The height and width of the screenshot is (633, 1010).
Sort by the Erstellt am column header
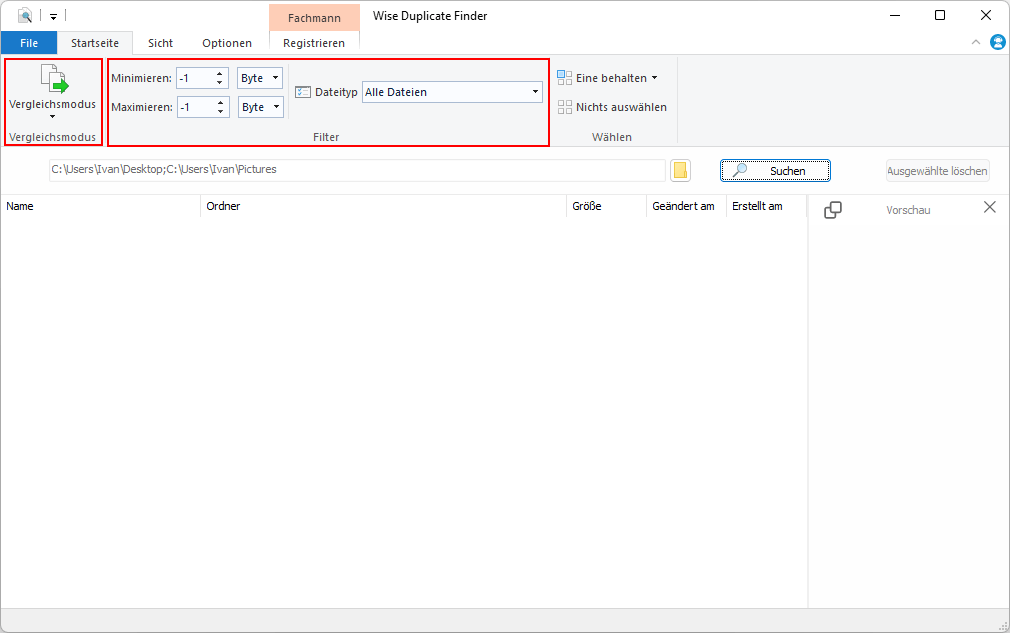pyautogui.click(x=767, y=206)
